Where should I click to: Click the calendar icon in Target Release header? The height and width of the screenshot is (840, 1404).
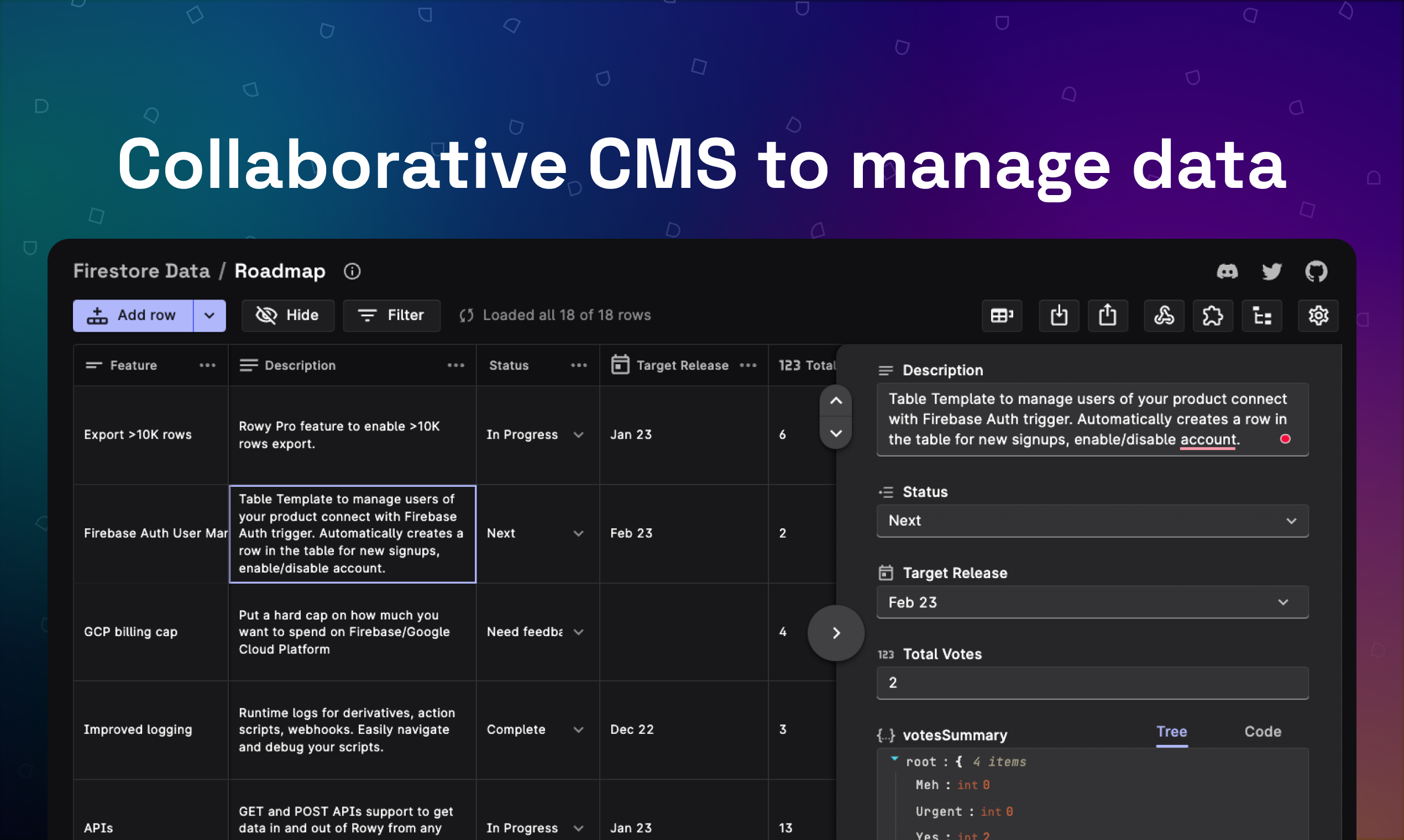[x=620, y=365]
